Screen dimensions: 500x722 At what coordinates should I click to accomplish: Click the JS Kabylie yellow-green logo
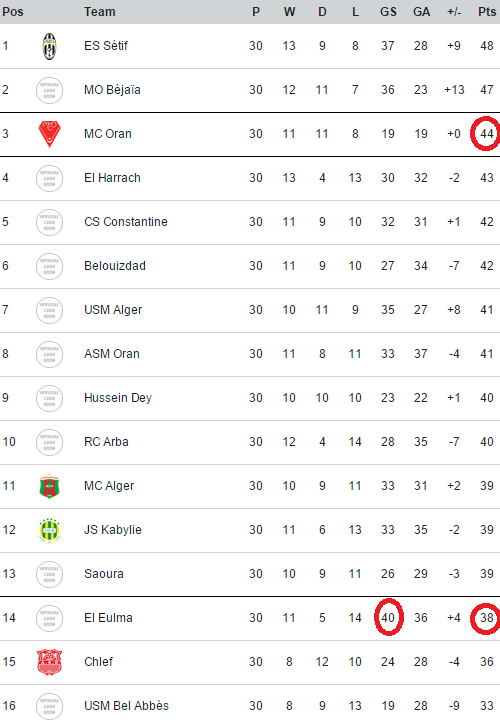pos(49,530)
